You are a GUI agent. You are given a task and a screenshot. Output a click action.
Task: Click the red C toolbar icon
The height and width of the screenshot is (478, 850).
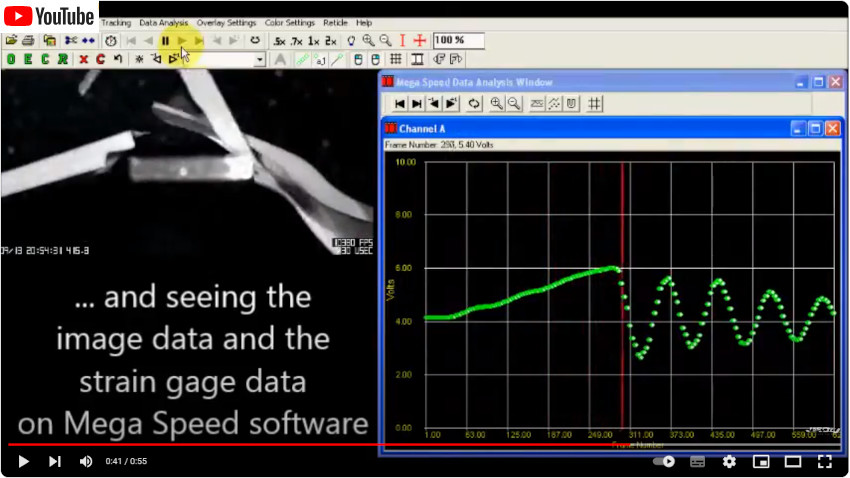(x=100, y=59)
